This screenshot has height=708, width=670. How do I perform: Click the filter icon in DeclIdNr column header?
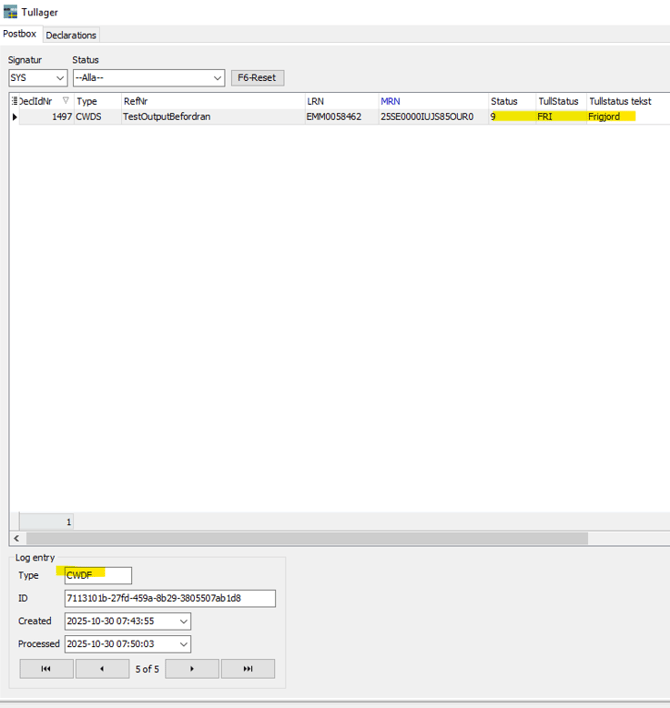(66, 101)
